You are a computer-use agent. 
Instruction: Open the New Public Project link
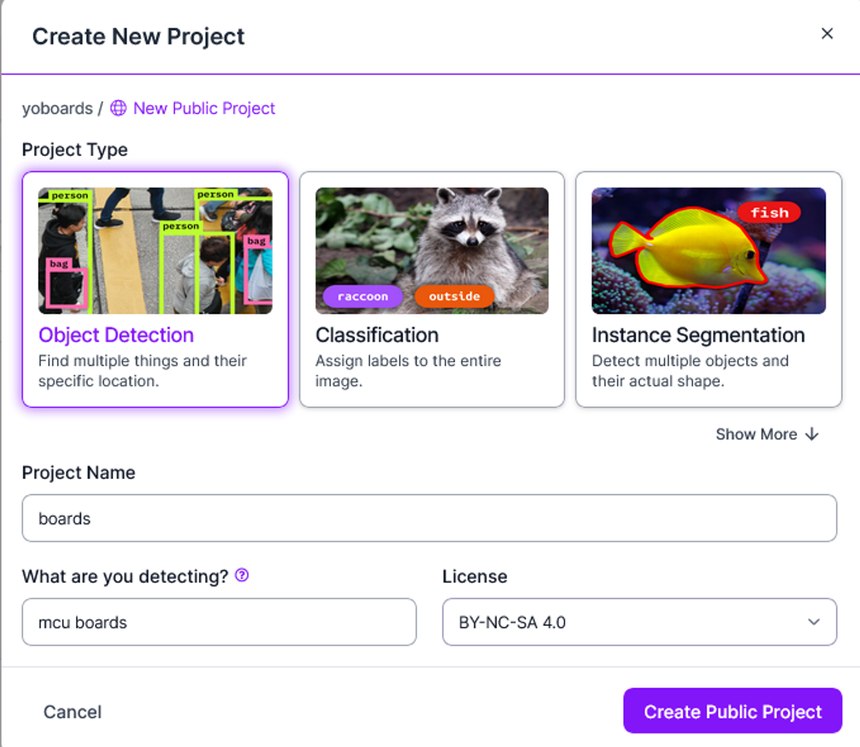click(x=202, y=108)
